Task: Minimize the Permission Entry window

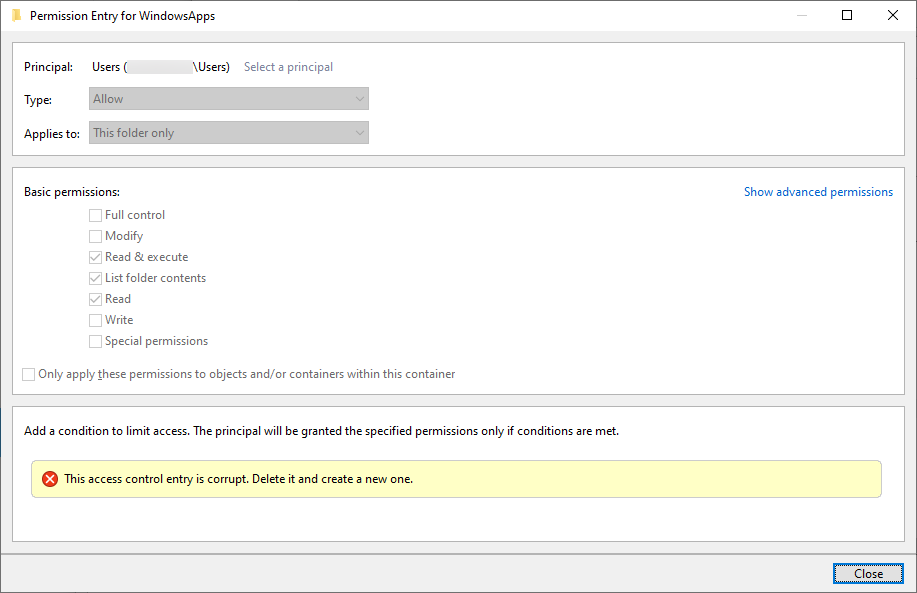Action: tap(802, 15)
